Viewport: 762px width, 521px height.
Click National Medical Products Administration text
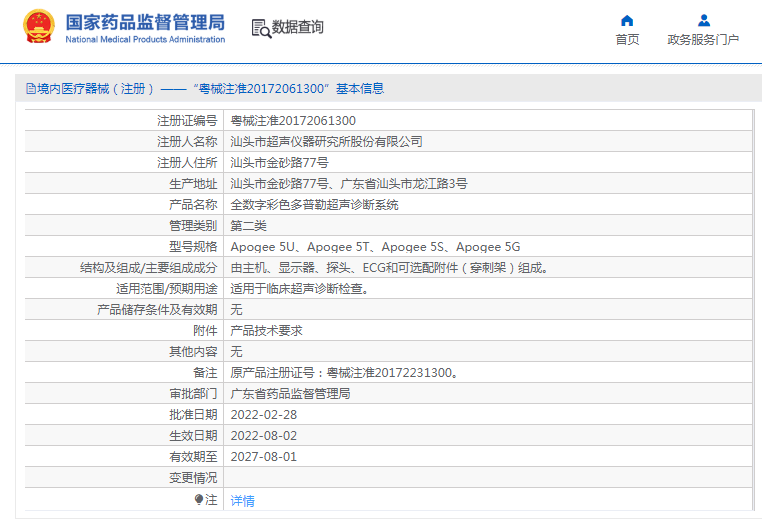click(x=145, y=39)
